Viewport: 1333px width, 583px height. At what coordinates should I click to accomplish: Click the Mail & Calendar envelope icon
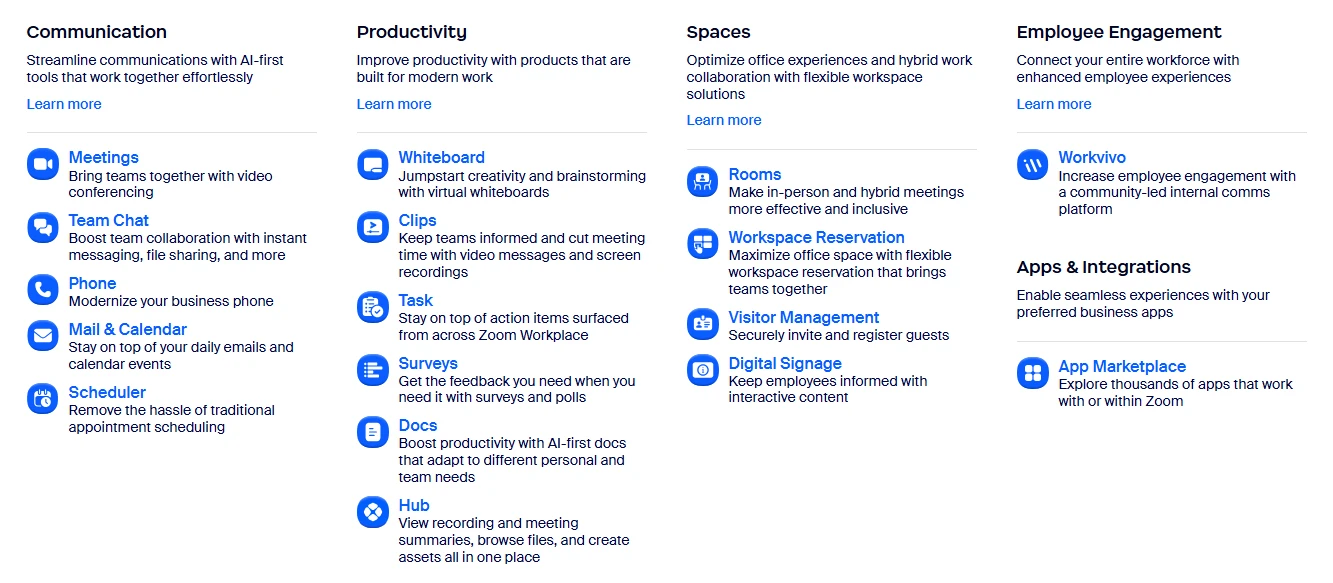[x=43, y=336]
